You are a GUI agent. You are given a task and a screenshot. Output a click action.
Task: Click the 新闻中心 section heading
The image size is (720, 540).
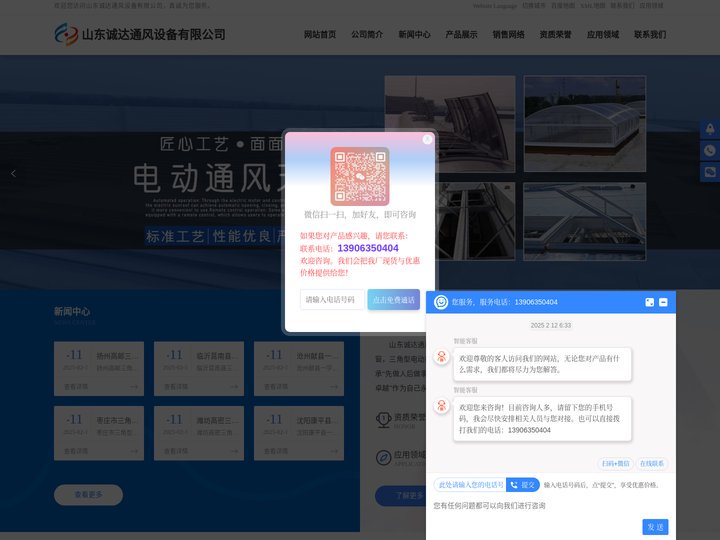[72, 311]
